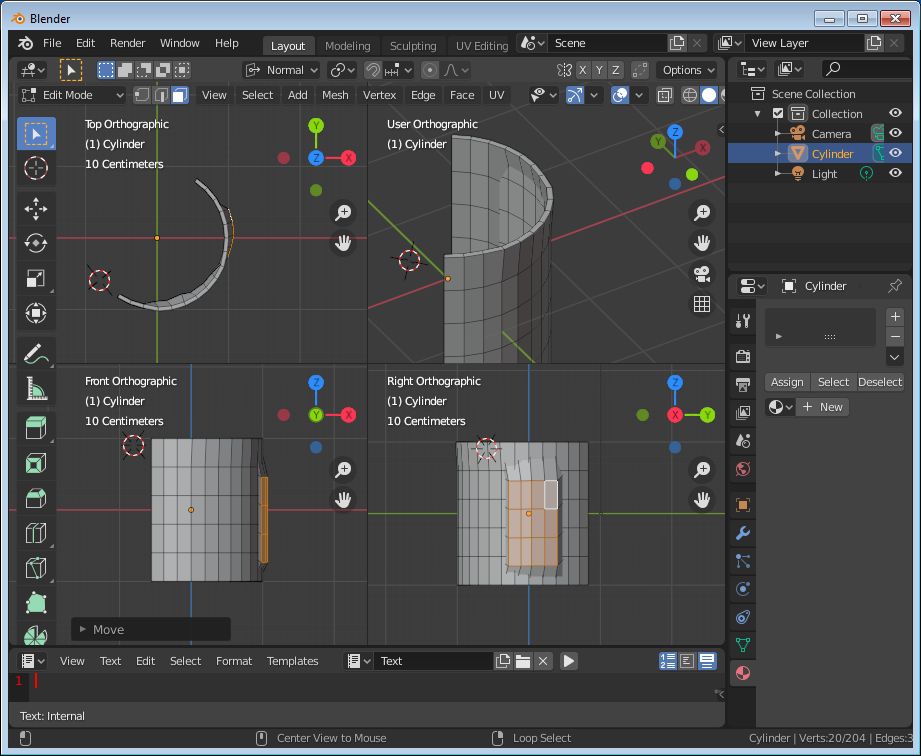
Task: Open the Render menu
Action: click(x=127, y=43)
